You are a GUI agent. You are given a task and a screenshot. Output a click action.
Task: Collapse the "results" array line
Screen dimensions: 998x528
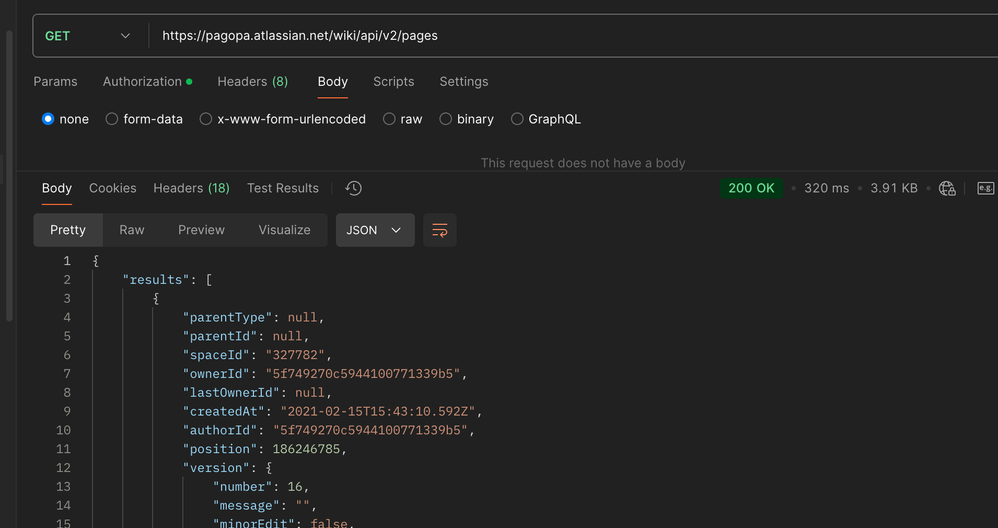(x=167, y=280)
